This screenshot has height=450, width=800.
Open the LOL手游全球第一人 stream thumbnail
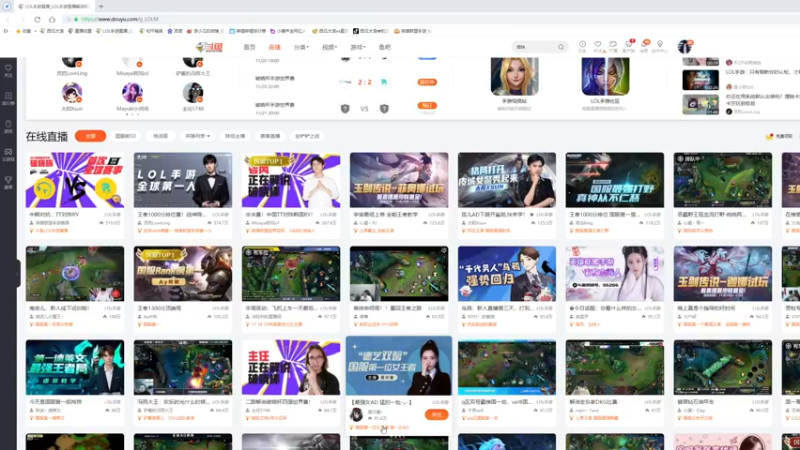183,180
